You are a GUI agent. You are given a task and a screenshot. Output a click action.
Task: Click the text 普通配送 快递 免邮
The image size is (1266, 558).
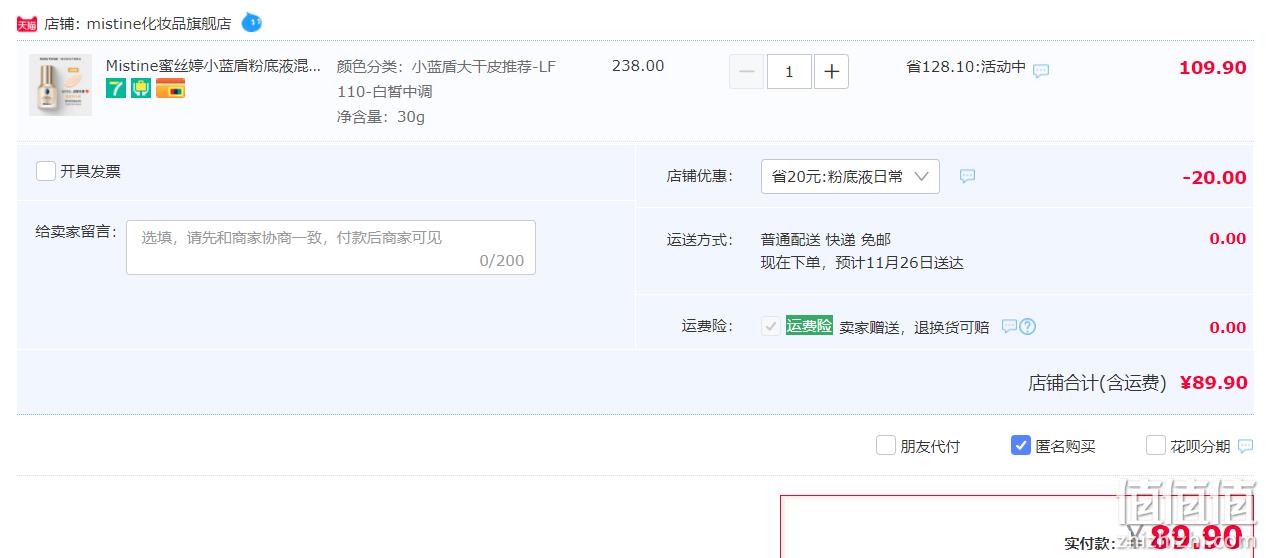click(826, 240)
